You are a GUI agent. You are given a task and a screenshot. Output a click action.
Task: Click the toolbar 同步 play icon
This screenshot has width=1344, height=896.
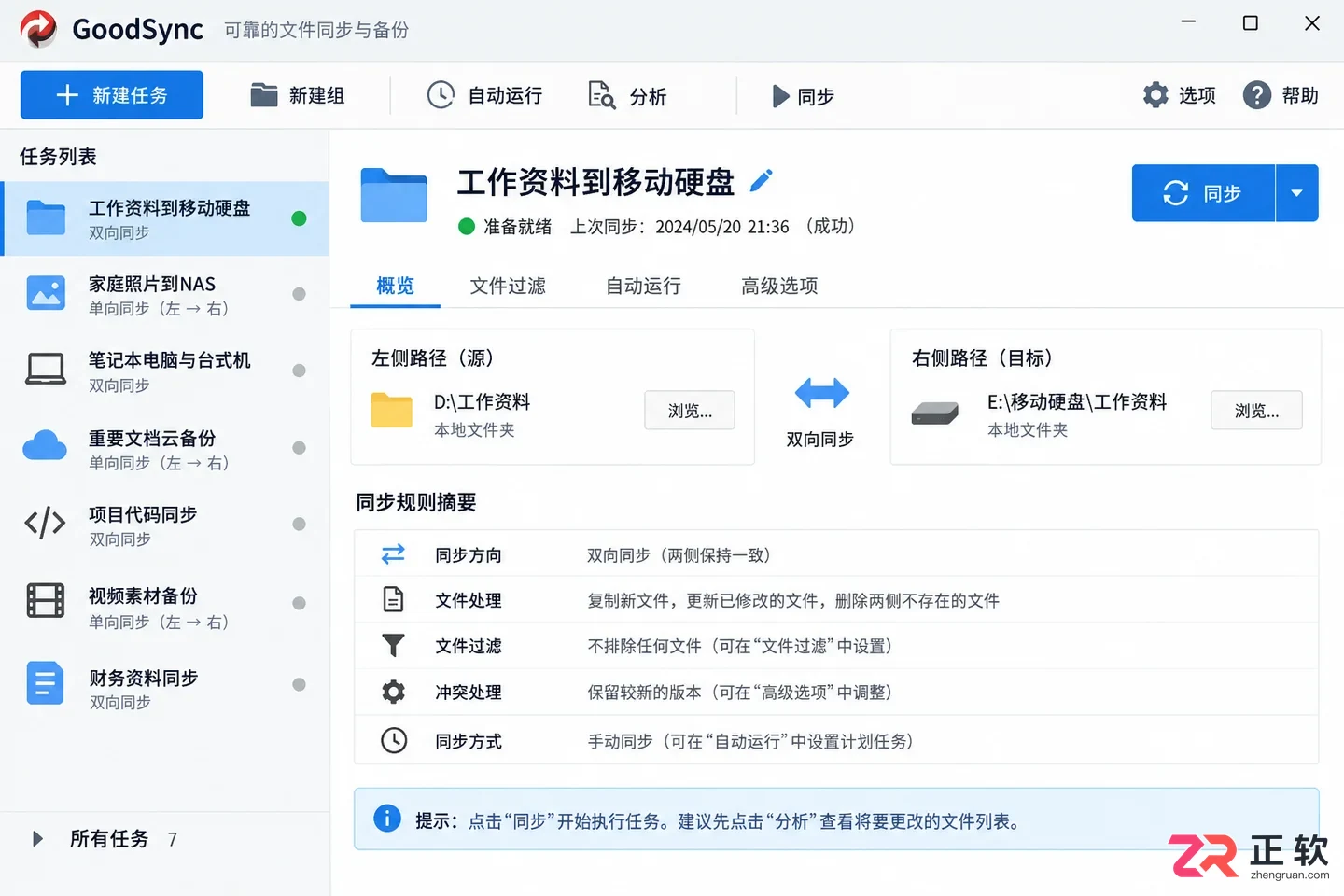click(780, 96)
